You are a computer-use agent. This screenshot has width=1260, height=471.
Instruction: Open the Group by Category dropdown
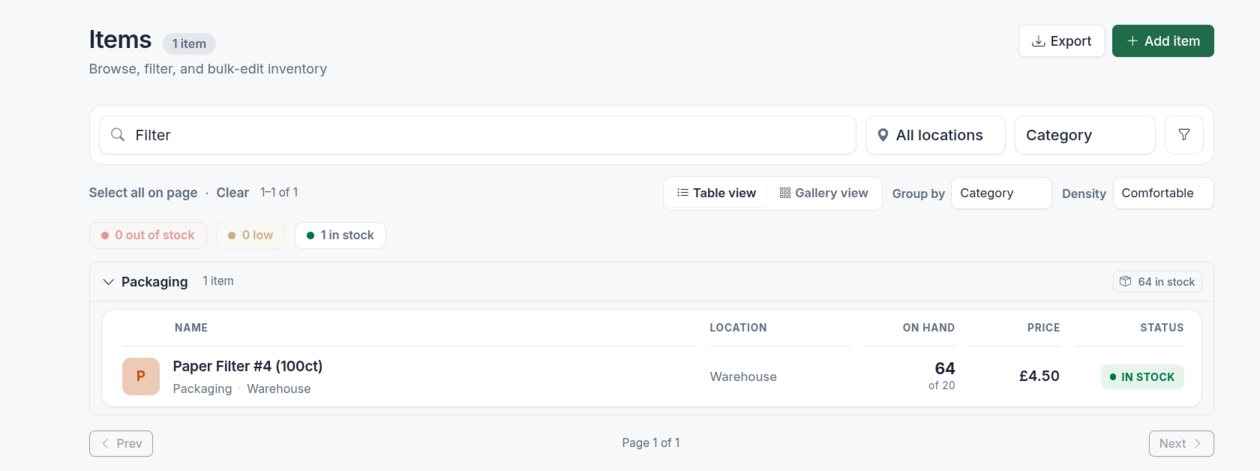(1001, 193)
